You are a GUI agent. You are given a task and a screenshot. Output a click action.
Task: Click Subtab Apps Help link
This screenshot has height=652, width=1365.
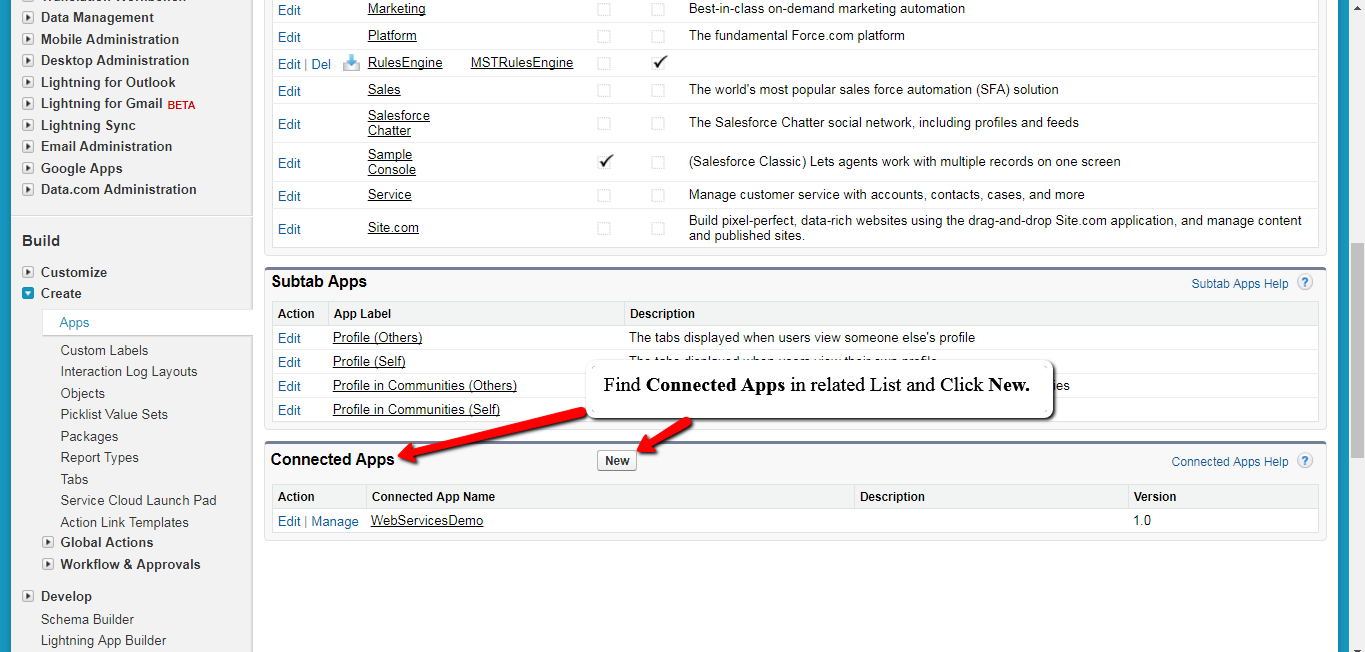[1240, 284]
